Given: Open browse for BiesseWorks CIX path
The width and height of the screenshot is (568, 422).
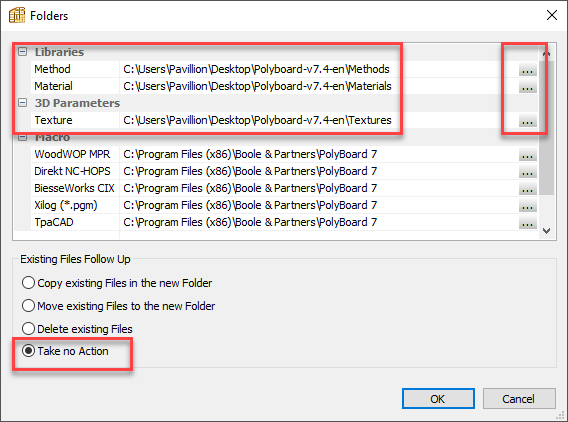Looking at the screenshot, I should [527, 188].
